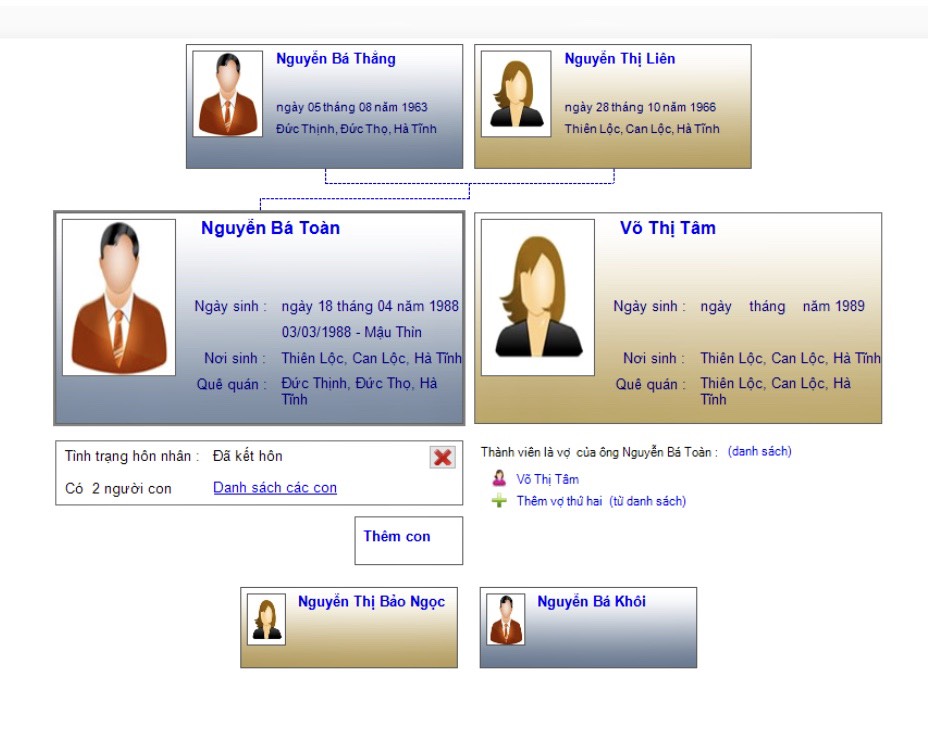Click the Võ Thị Tâm name heading

667,228
